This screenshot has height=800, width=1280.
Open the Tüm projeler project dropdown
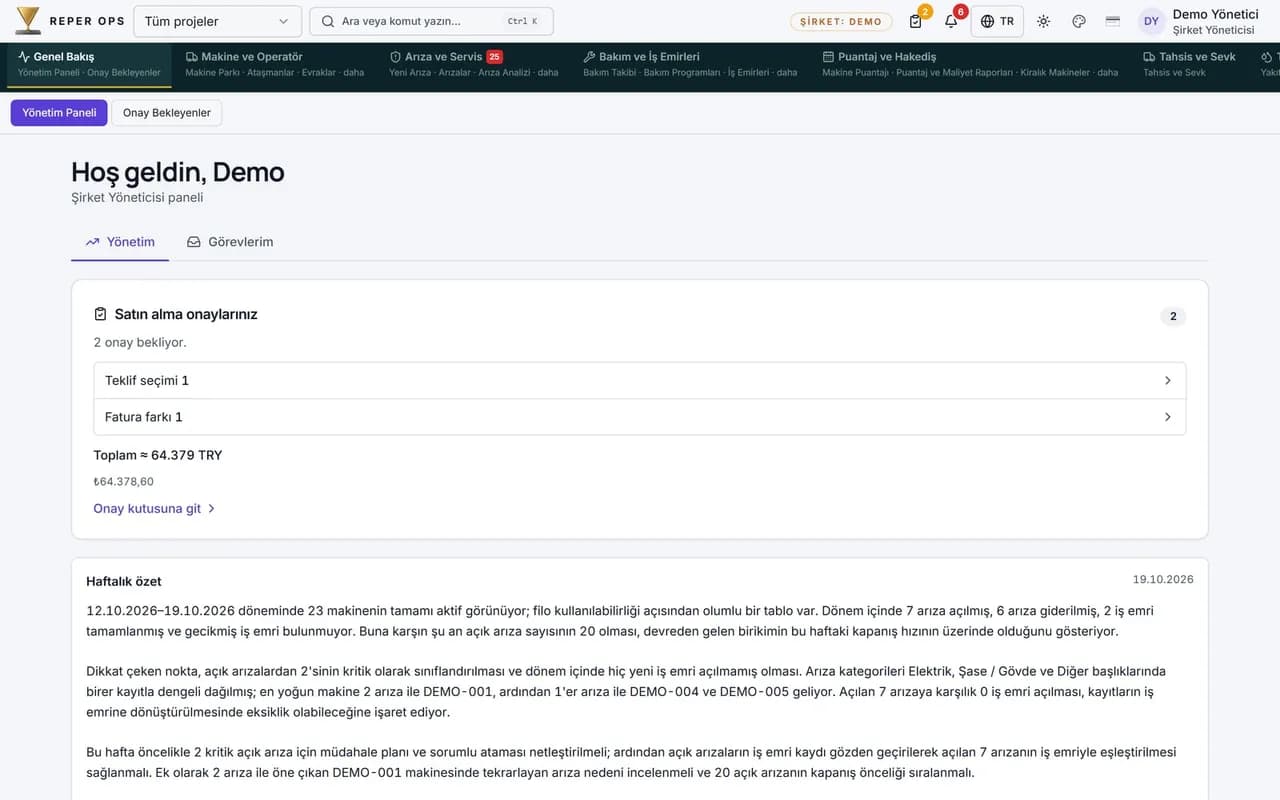pyautogui.click(x=216, y=21)
